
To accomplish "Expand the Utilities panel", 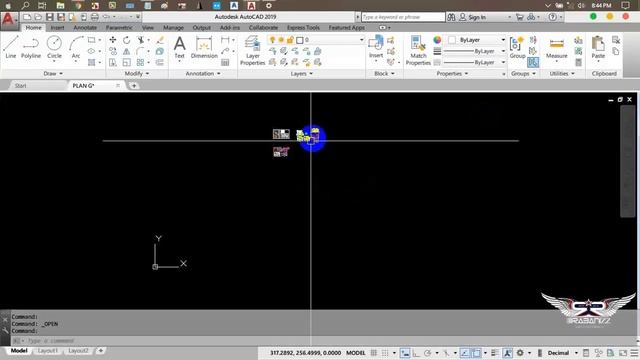I will pos(562,73).
